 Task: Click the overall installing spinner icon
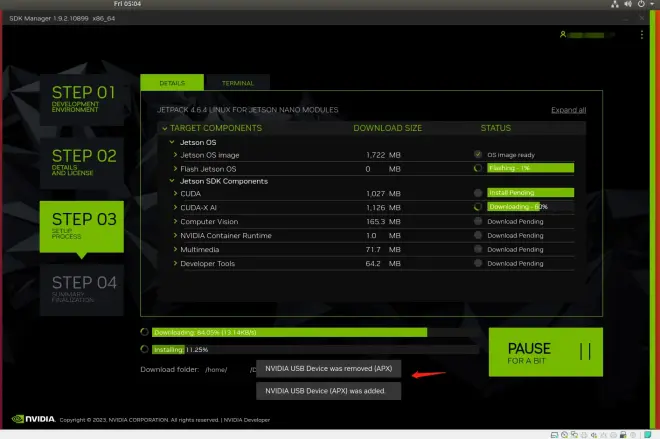coord(144,349)
